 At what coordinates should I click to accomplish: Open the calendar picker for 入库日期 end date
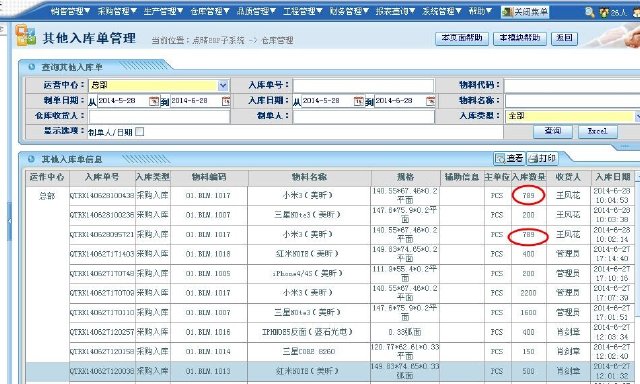pyautogui.click(x=430, y=101)
